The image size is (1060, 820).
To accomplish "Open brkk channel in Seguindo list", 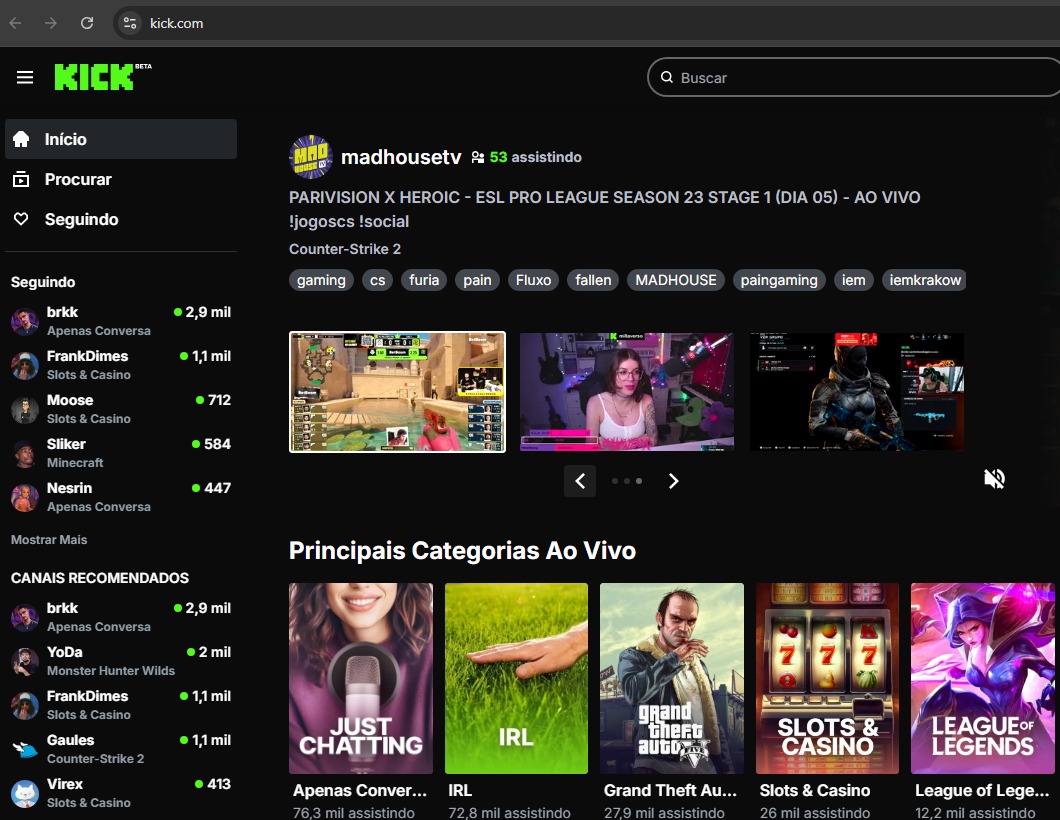I will tap(121, 321).
